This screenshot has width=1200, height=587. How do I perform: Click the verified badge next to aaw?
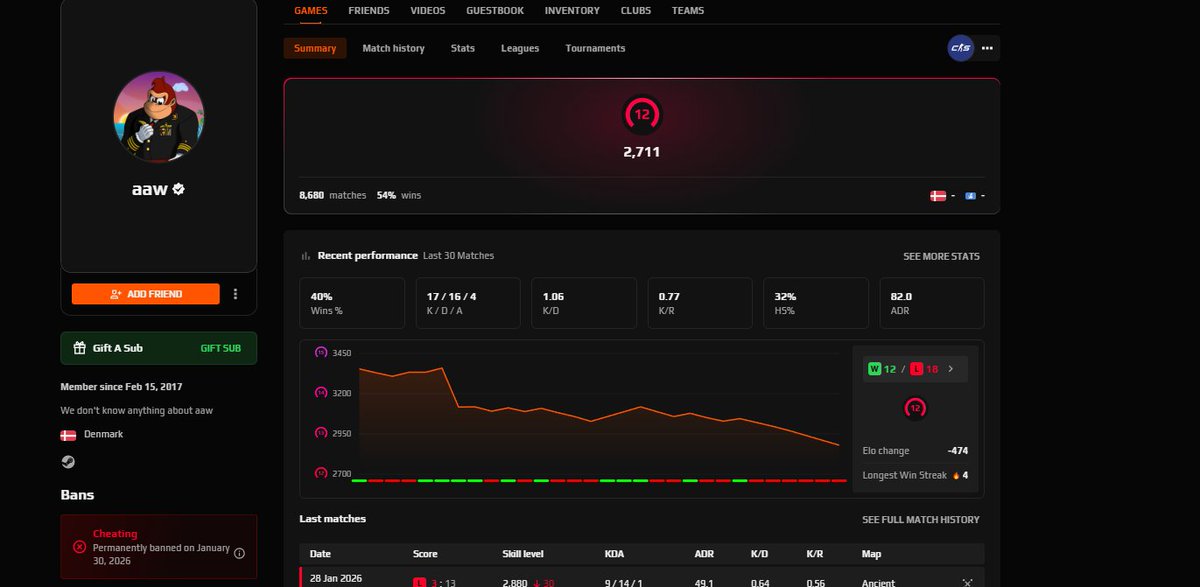[178, 188]
